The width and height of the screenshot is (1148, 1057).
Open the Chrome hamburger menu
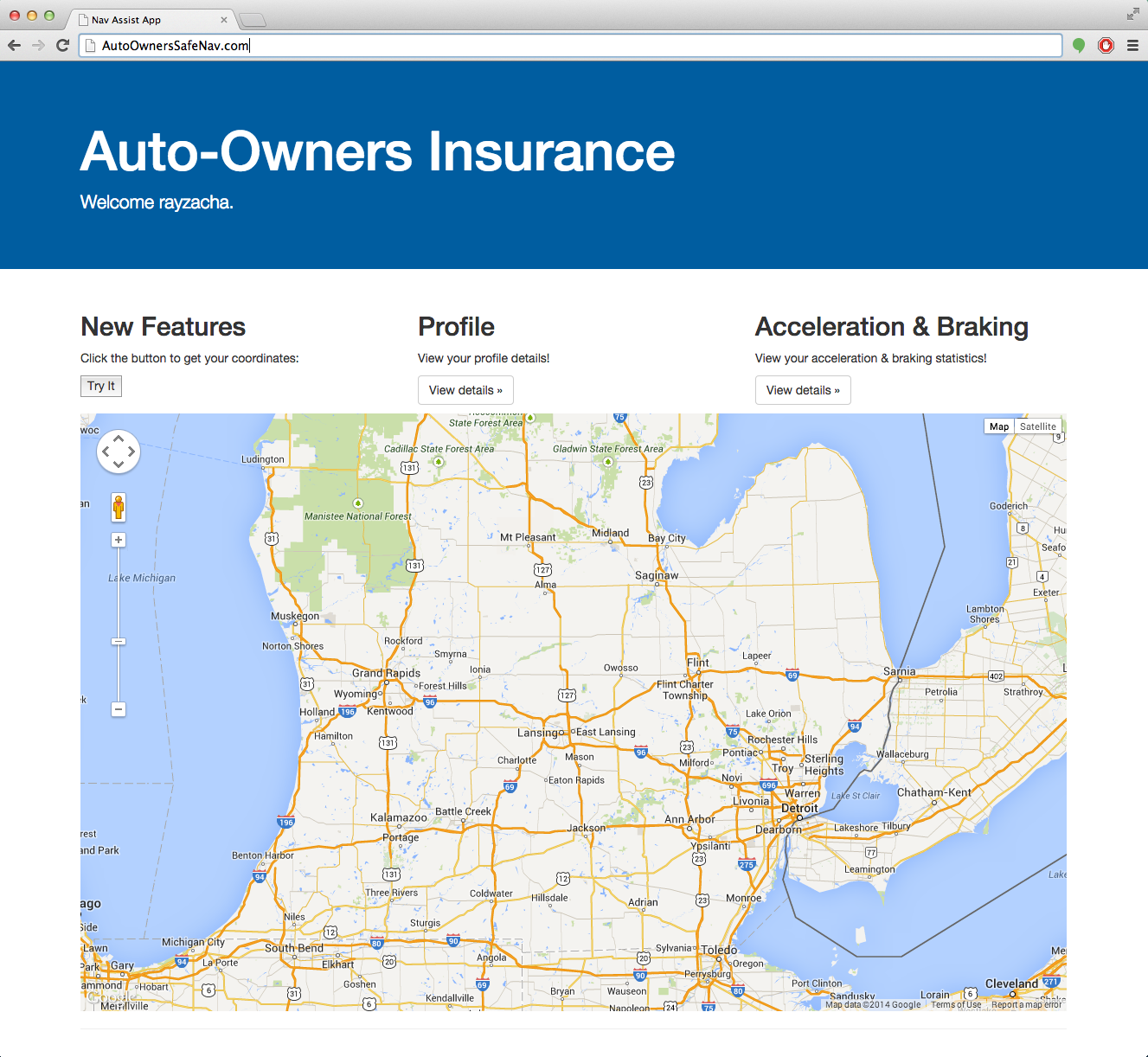pos(1132,46)
